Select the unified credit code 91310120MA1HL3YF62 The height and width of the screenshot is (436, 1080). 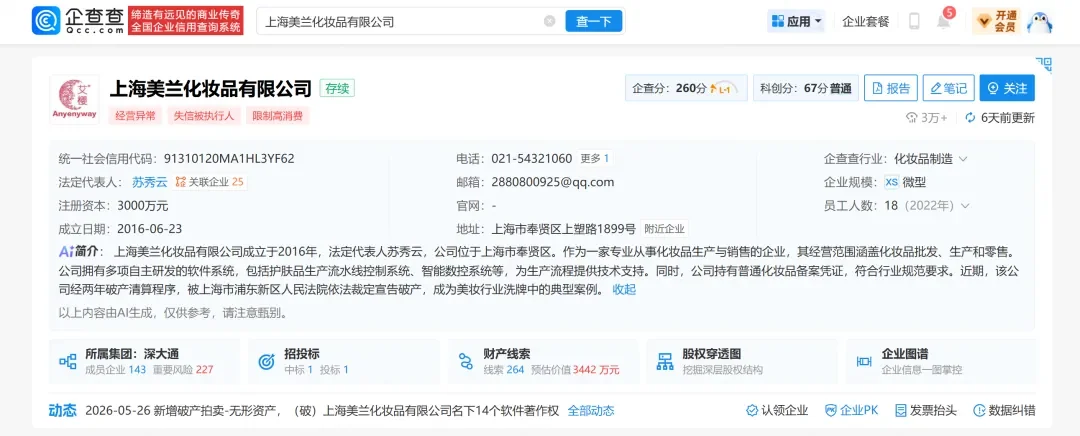(229, 159)
